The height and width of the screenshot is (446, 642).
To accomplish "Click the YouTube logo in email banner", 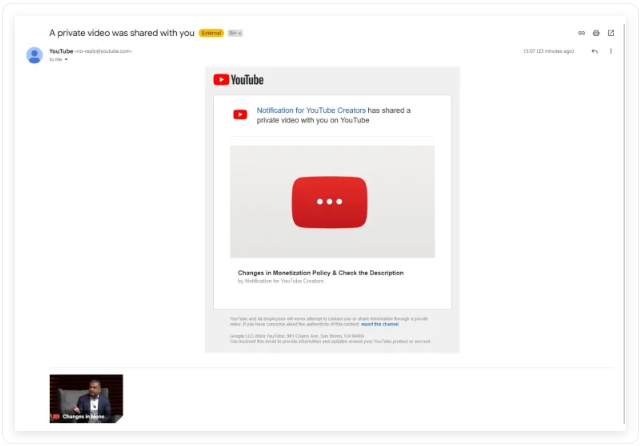I will click(238, 80).
